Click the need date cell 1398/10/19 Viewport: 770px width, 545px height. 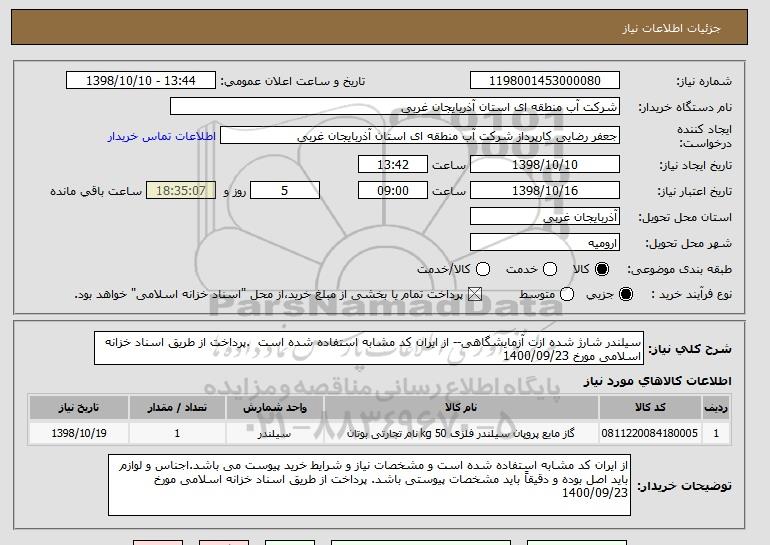[x=79, y=433]
